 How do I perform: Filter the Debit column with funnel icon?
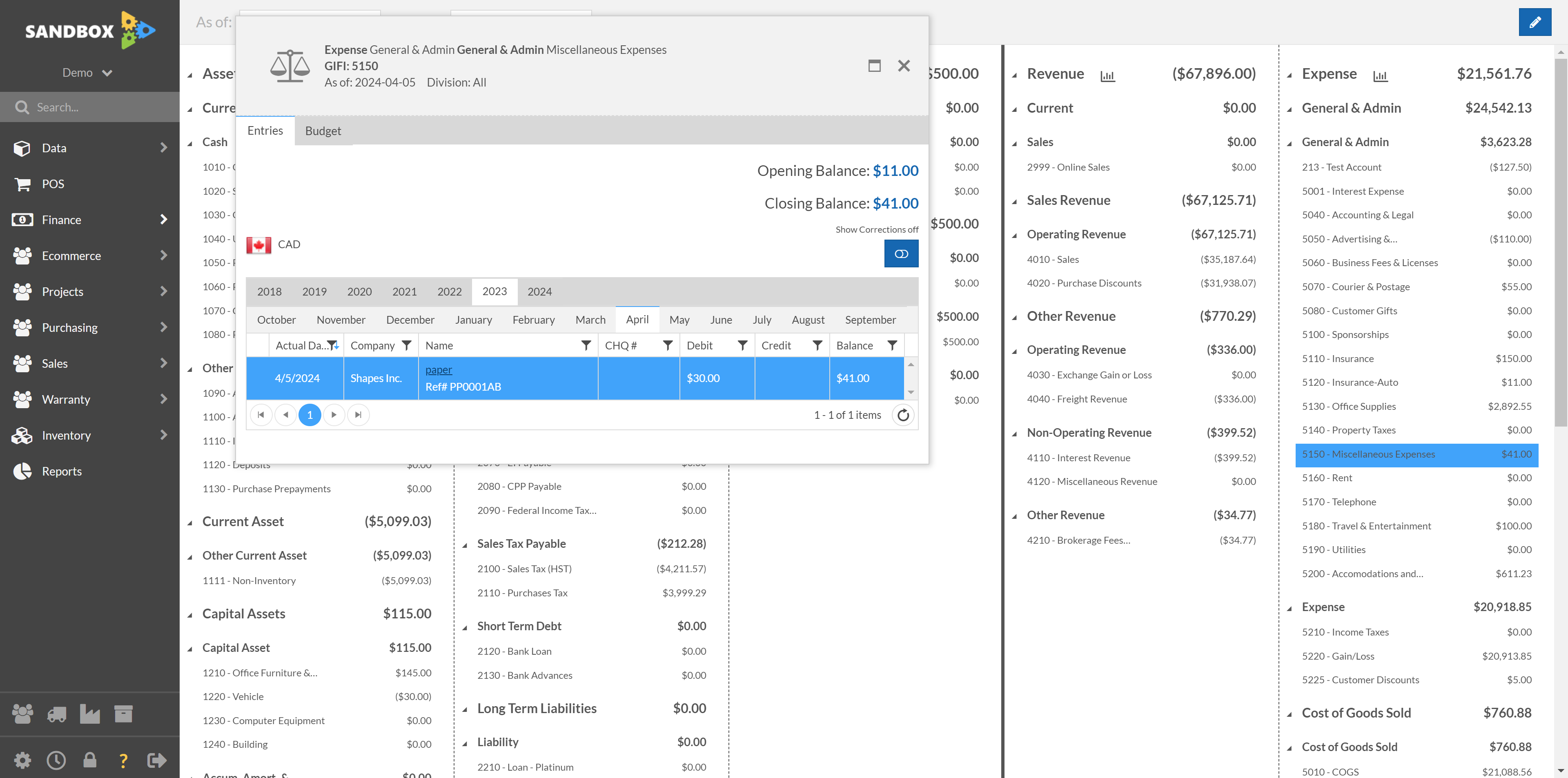click(742, 345)
